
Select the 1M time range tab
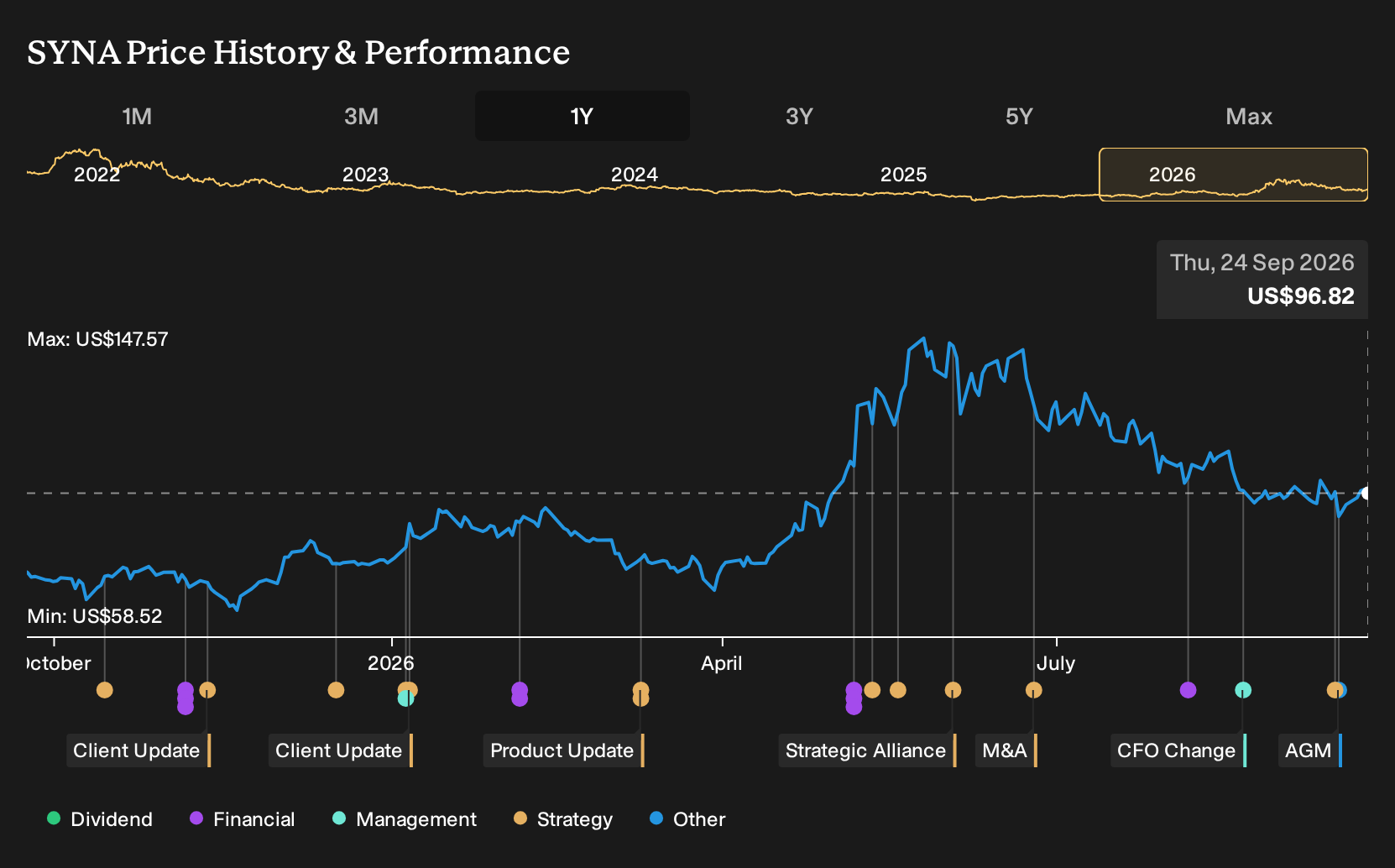(137, 116)
